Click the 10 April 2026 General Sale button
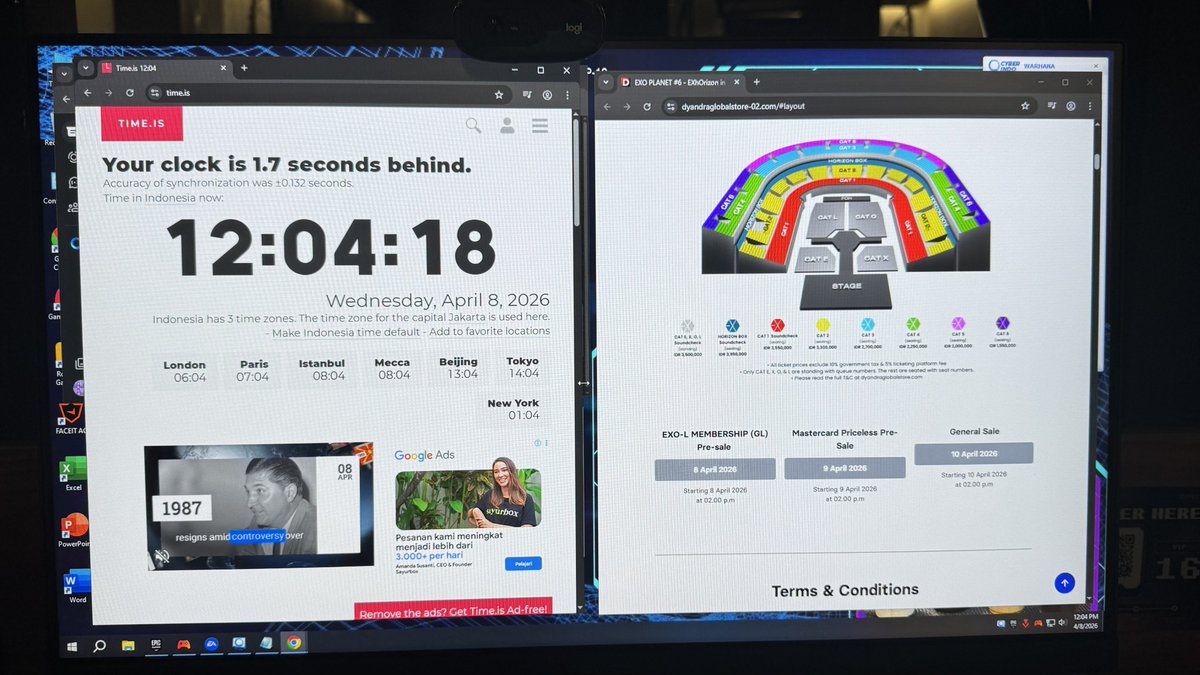 point(973,454)
